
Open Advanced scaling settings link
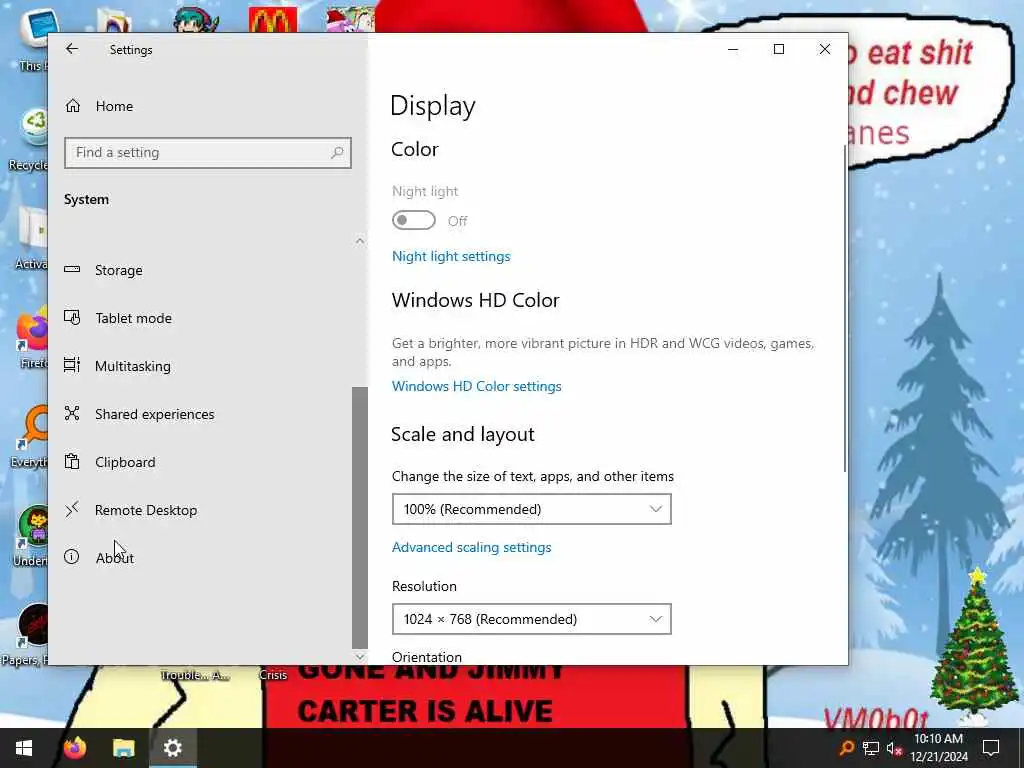[472, 547]
